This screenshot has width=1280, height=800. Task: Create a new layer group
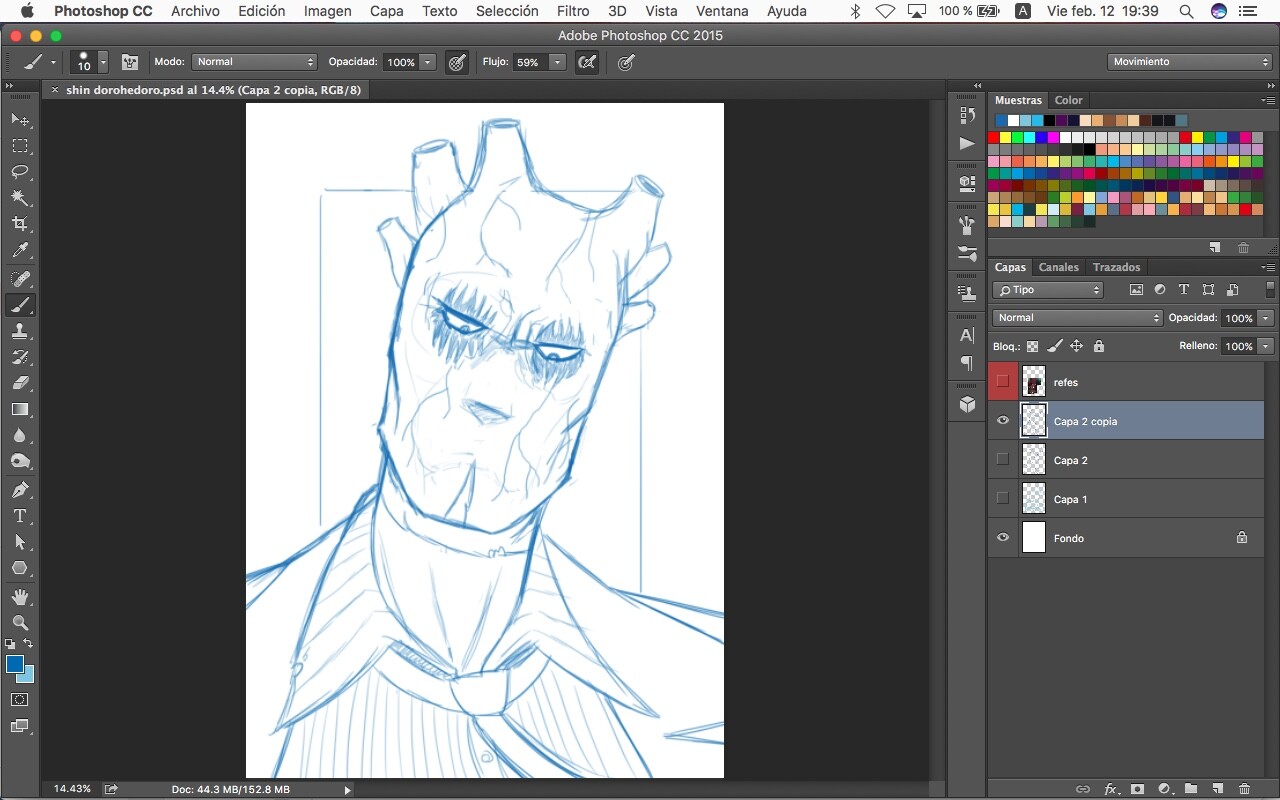point(1191,789)
